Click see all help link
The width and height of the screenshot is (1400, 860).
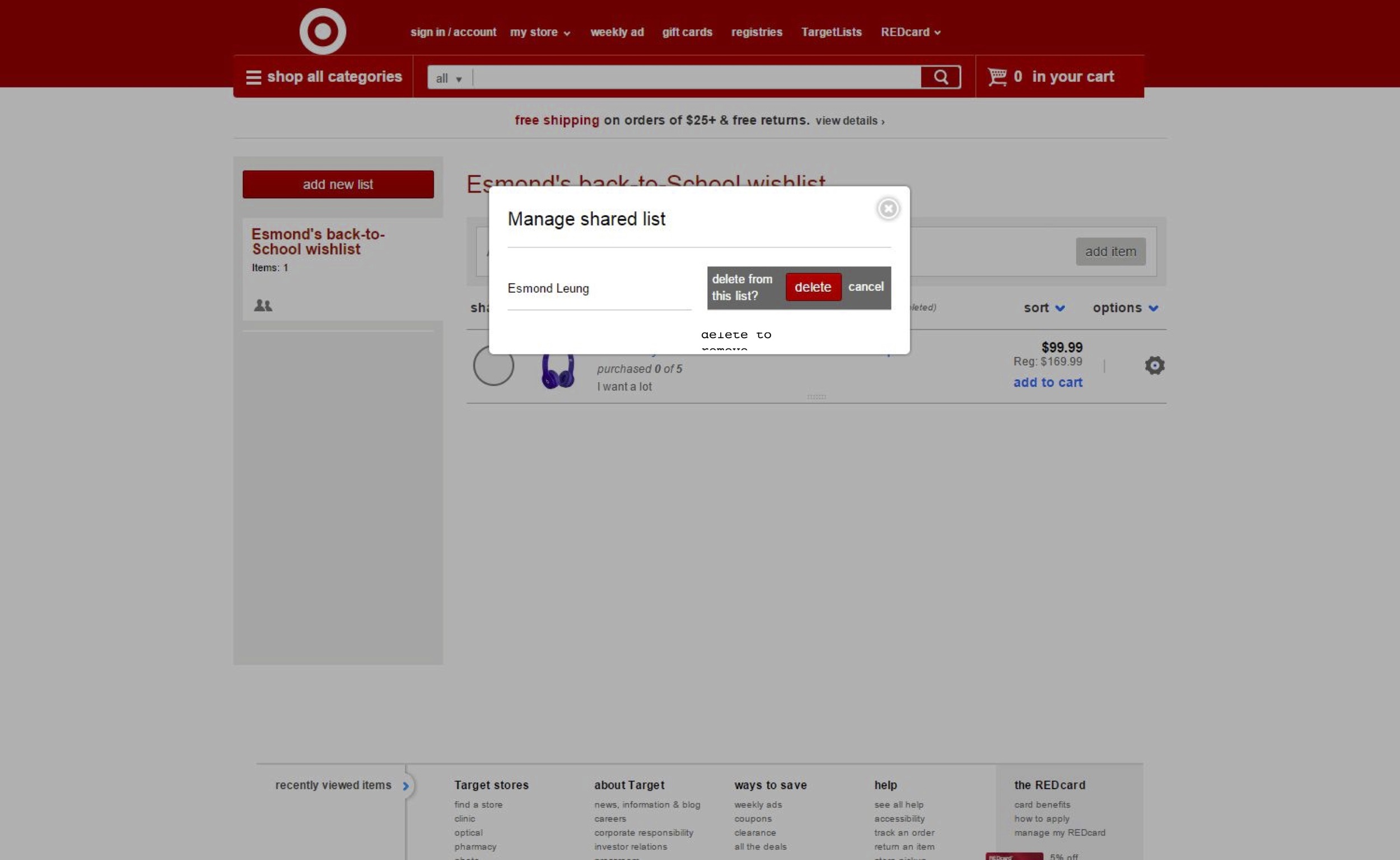pos(899,805)
